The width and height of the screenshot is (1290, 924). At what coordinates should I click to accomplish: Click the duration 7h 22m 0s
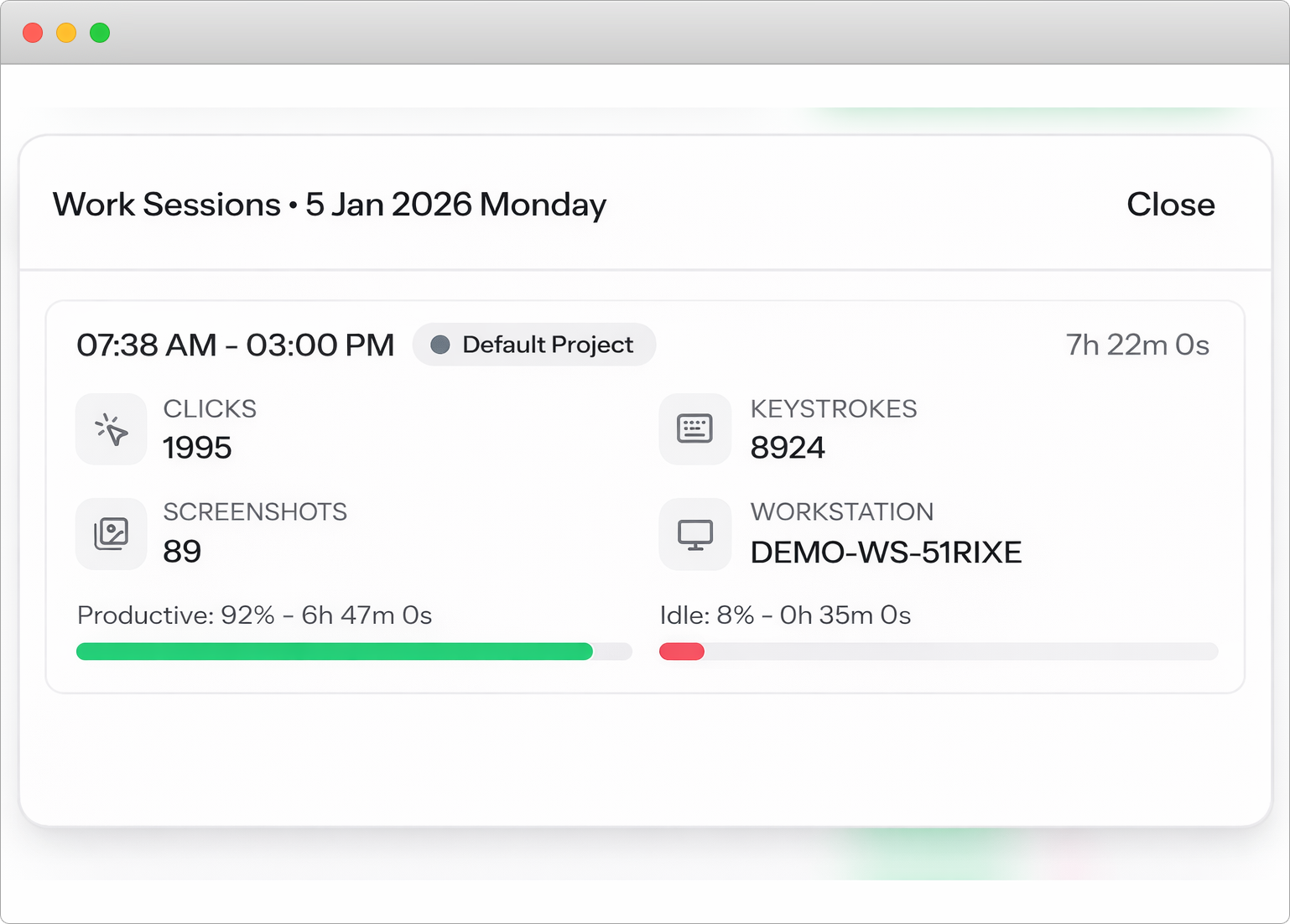point(1137,345)
